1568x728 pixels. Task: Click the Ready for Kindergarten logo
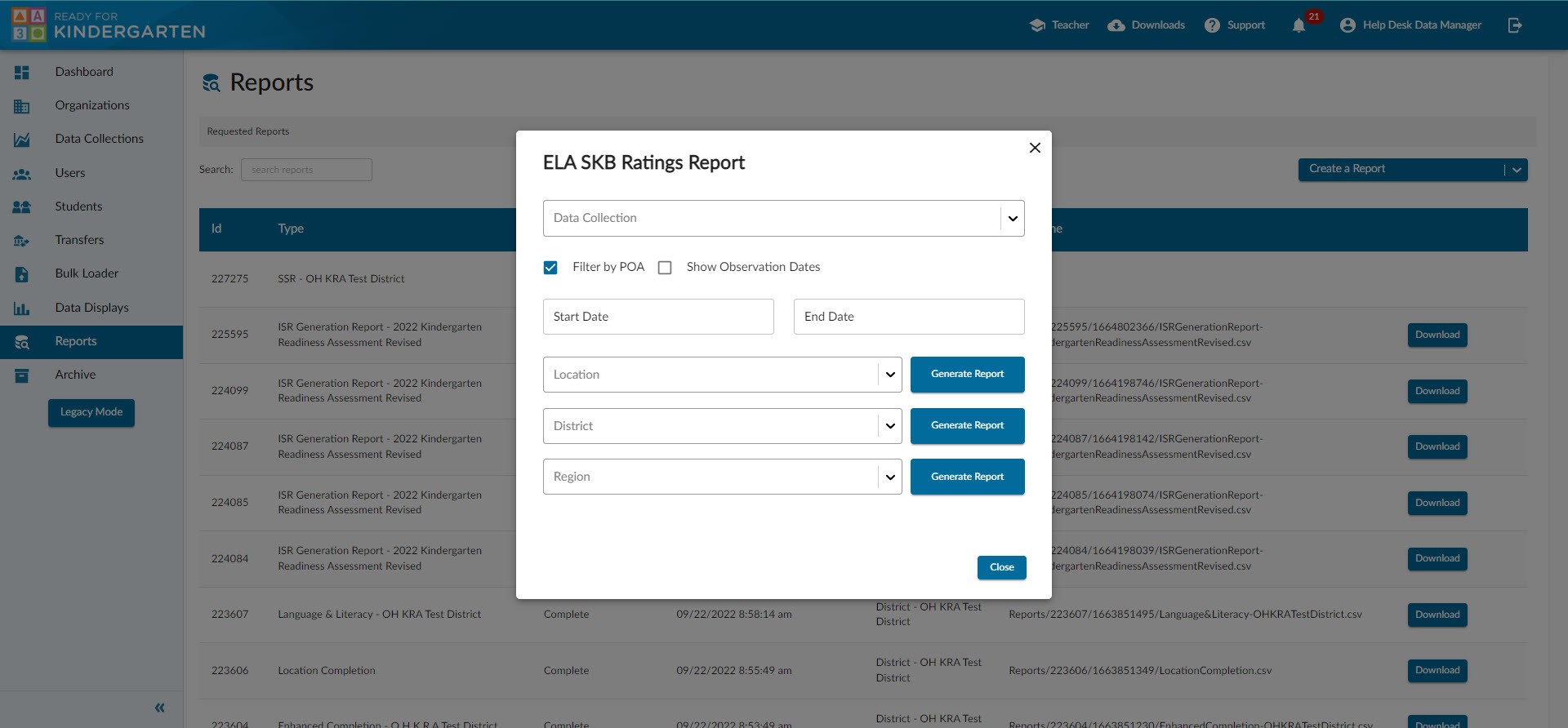109,25
